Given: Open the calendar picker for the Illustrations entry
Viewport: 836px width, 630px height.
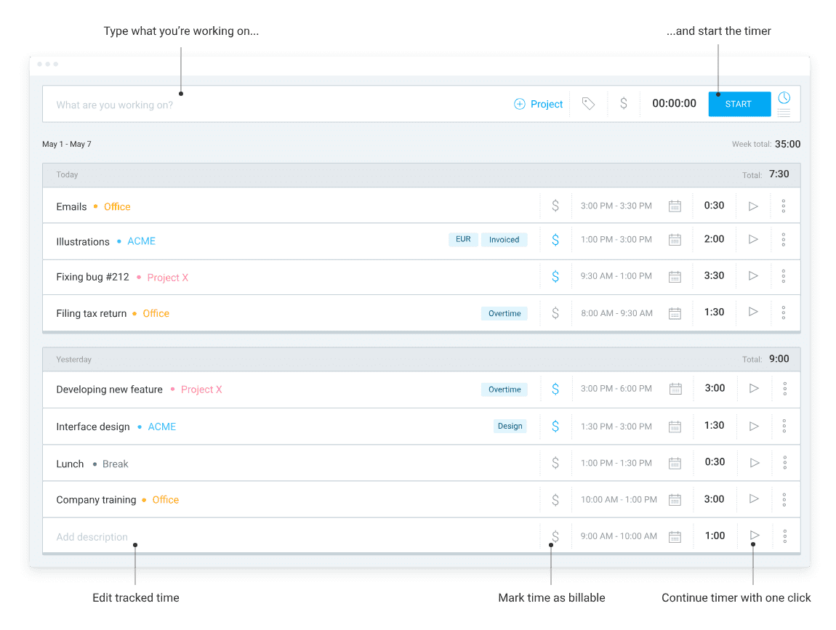Looking at the screenshot, I should (x=675, y=239).
